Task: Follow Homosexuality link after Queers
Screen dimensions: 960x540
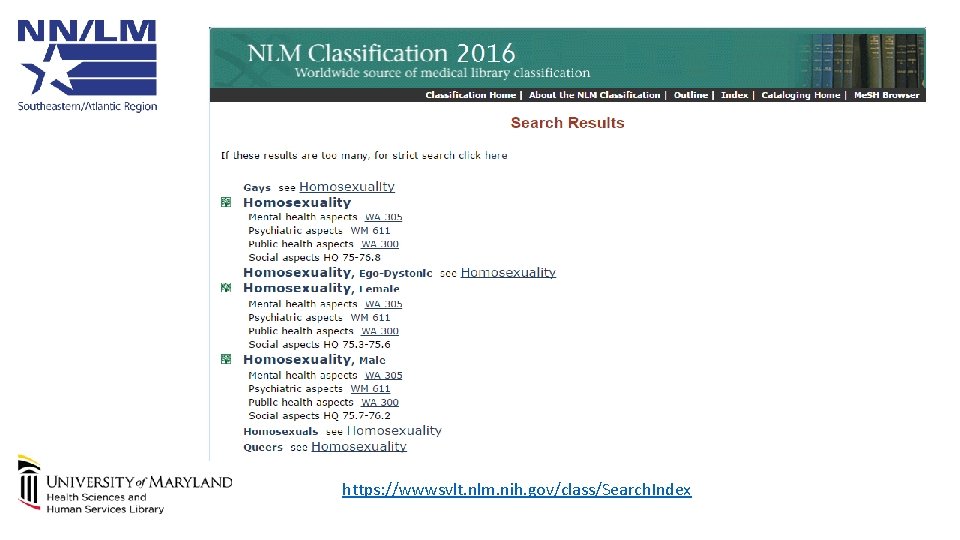Action: pos(359,446)
